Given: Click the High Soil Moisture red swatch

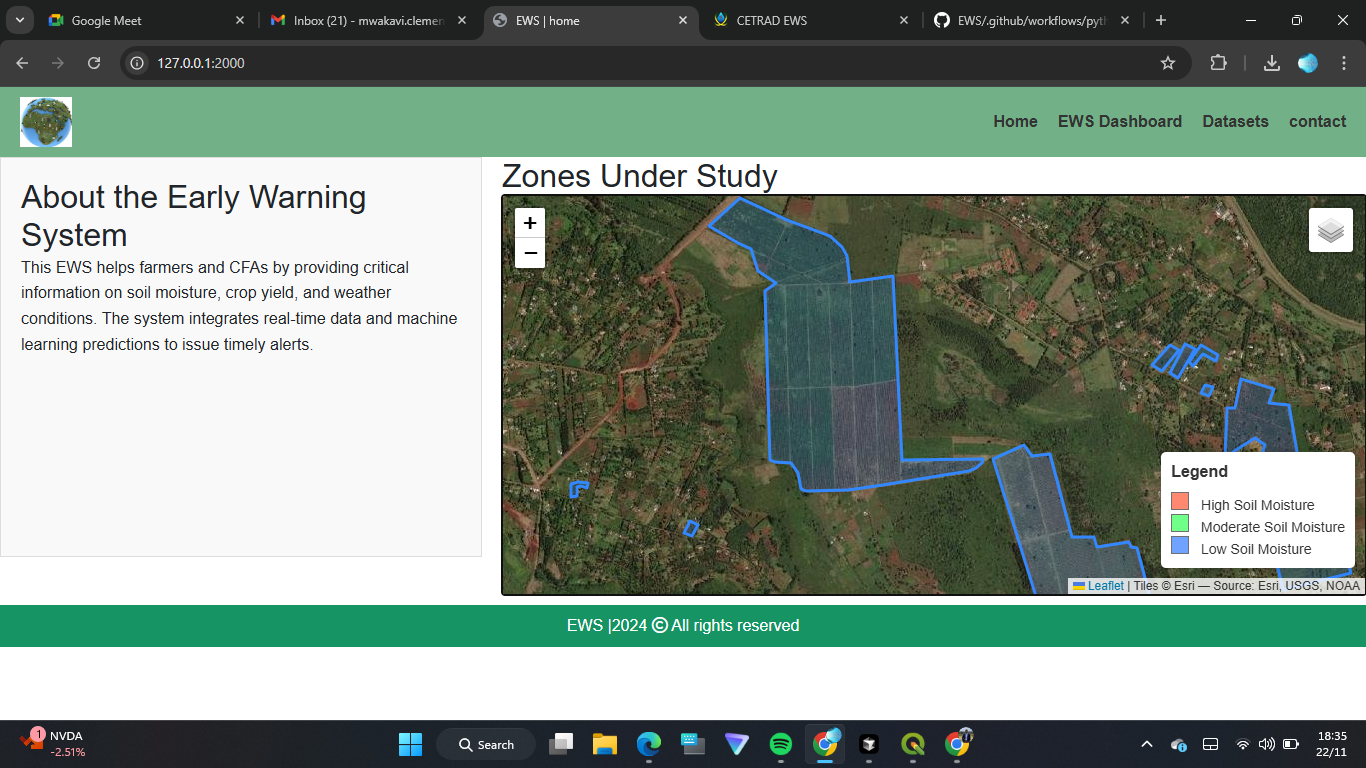Looking at the screenshot, I should coord(1180,502).
